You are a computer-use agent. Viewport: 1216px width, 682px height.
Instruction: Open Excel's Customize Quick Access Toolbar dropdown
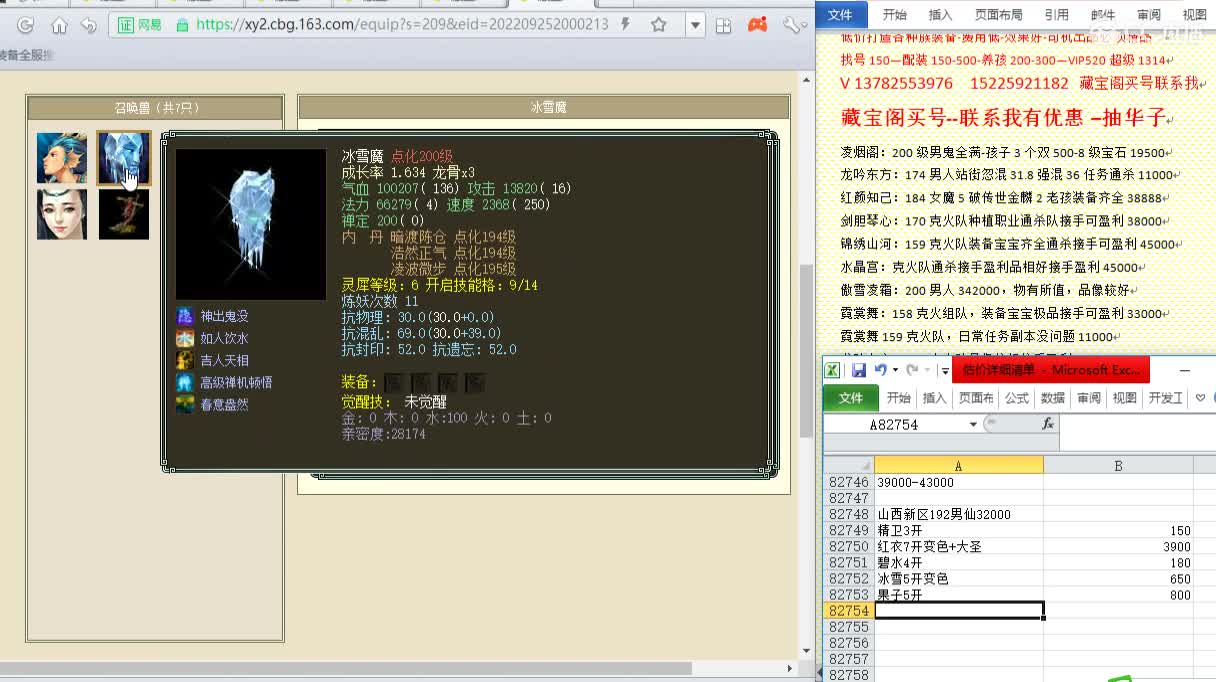click(945, 371)
